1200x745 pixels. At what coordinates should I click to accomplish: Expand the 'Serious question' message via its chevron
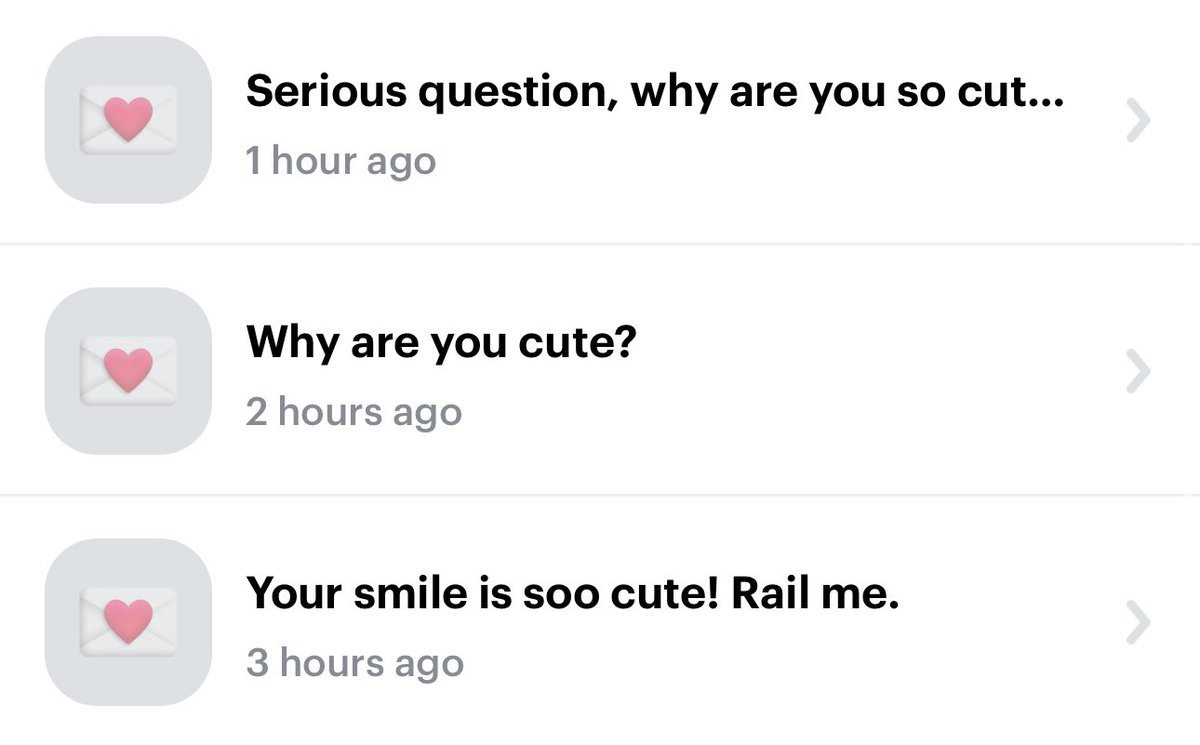pyautogui.click(x=1139, y=121)
